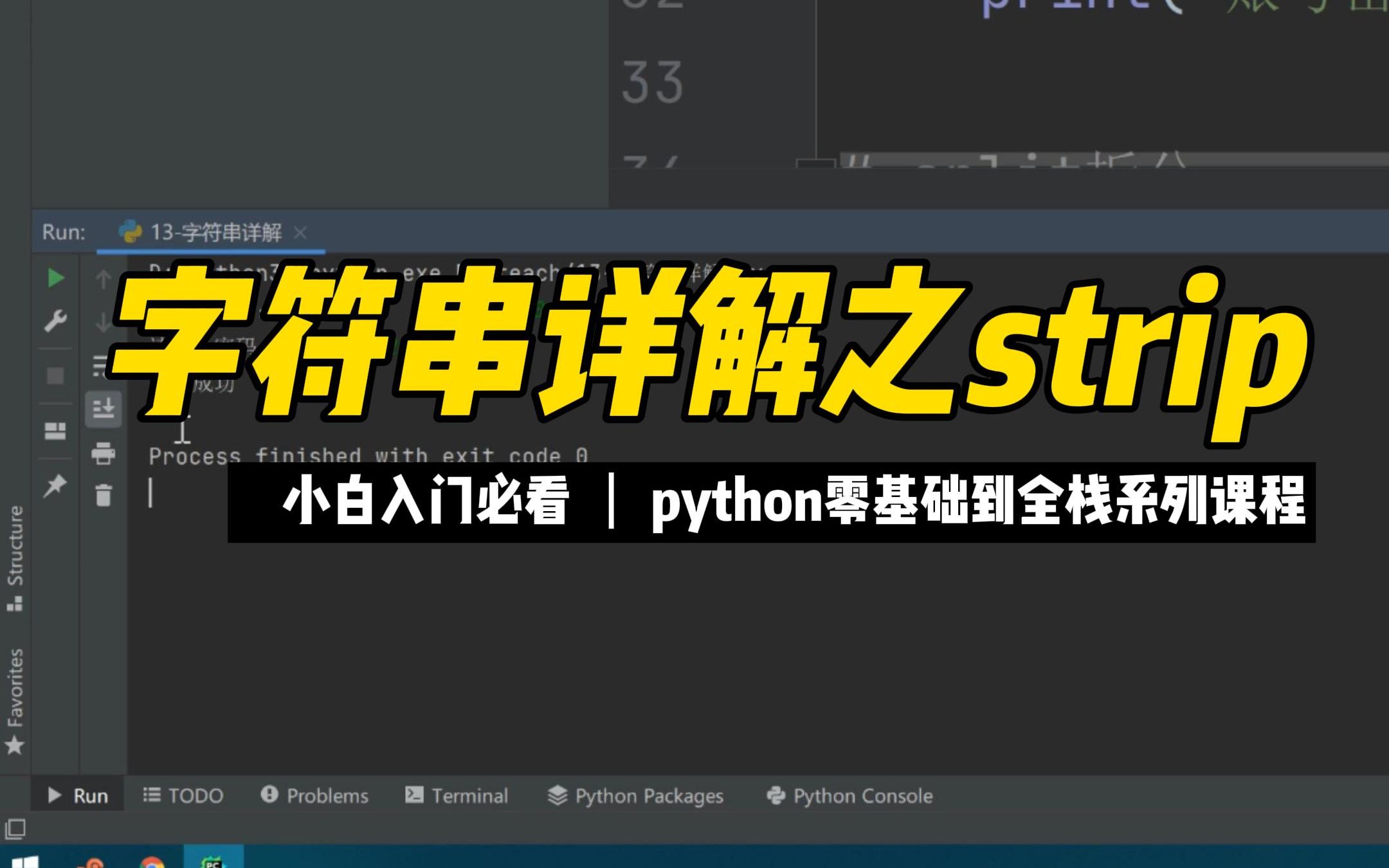Screen dimensions: 1389x868
Task: Open the Python Packages tool window
Action: [x=635, y=796]
